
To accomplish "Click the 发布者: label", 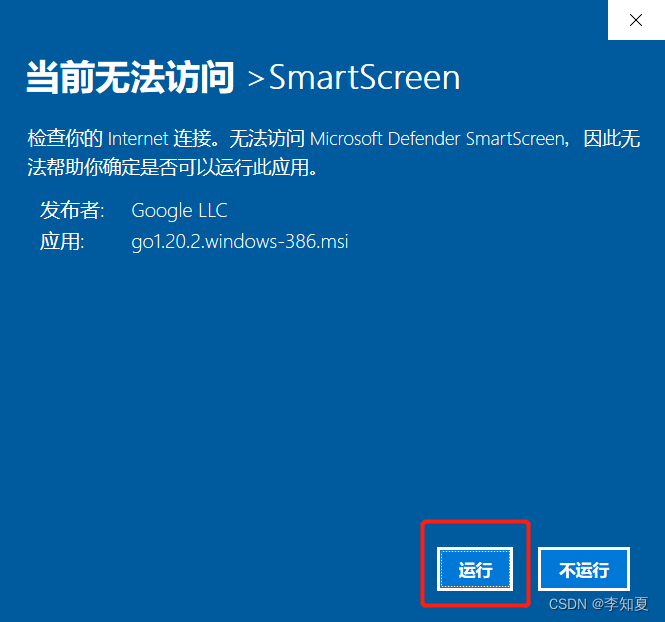I will (x=72, y=210).
